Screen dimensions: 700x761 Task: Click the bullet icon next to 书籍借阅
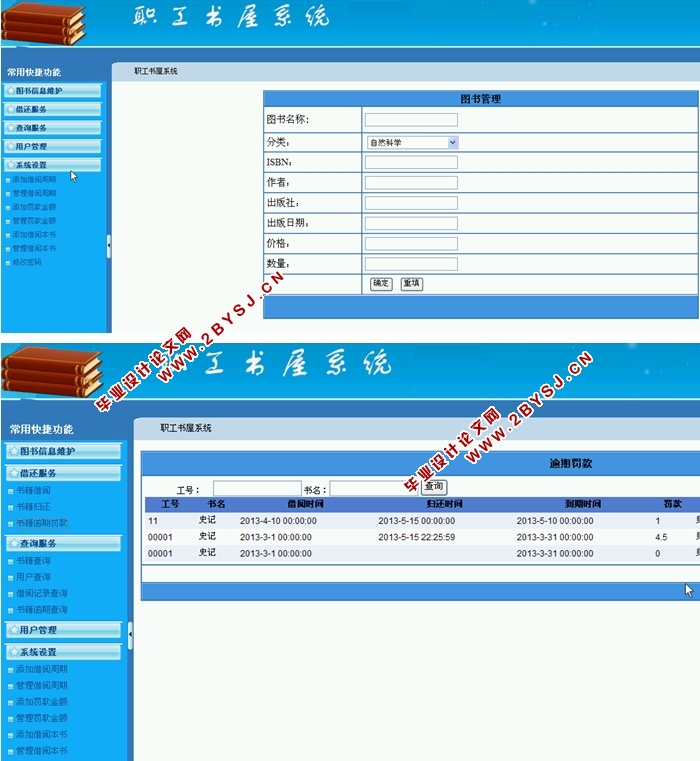[11, 491]
